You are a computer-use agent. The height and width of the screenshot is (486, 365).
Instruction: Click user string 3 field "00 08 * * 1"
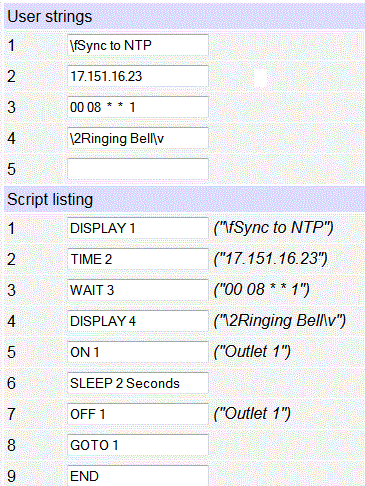138,107
